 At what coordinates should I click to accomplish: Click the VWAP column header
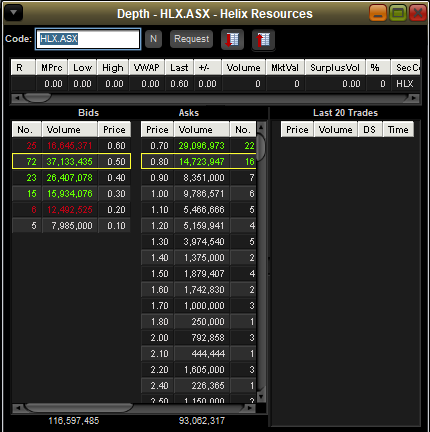[147, 67]
